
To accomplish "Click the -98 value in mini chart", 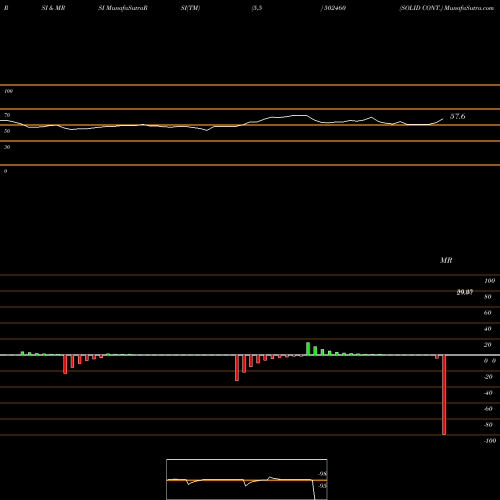I will 322,474.
